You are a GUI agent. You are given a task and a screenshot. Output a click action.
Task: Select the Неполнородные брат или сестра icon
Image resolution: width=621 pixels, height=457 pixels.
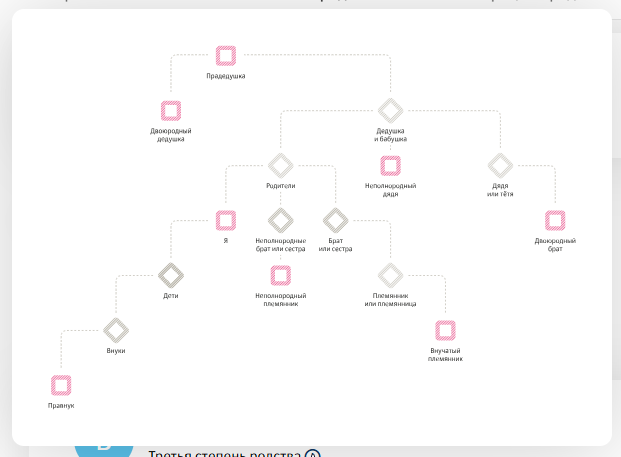[280, 220]
